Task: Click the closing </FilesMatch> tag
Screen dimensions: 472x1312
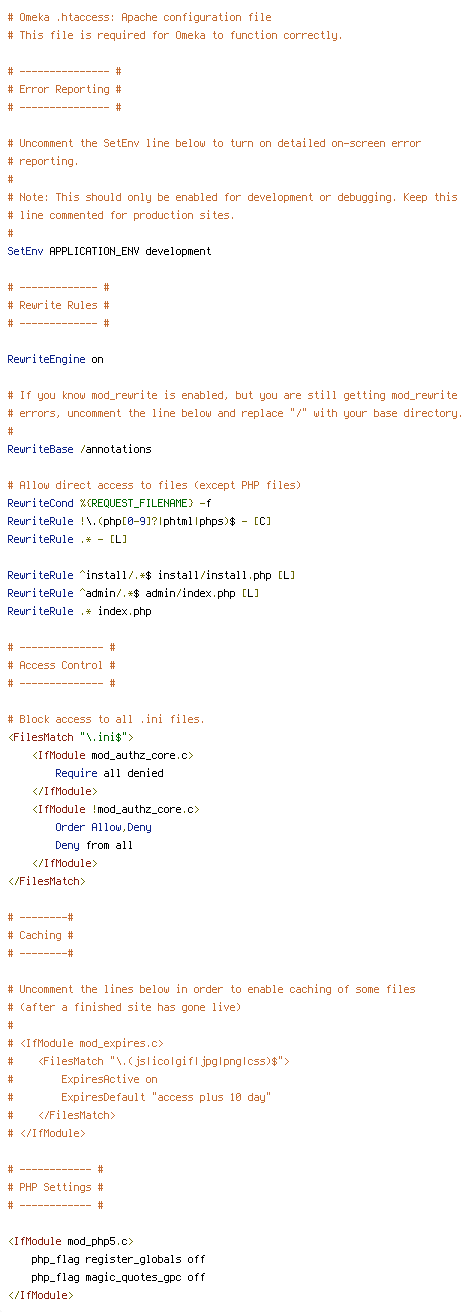Action: [x=46, y=881]
